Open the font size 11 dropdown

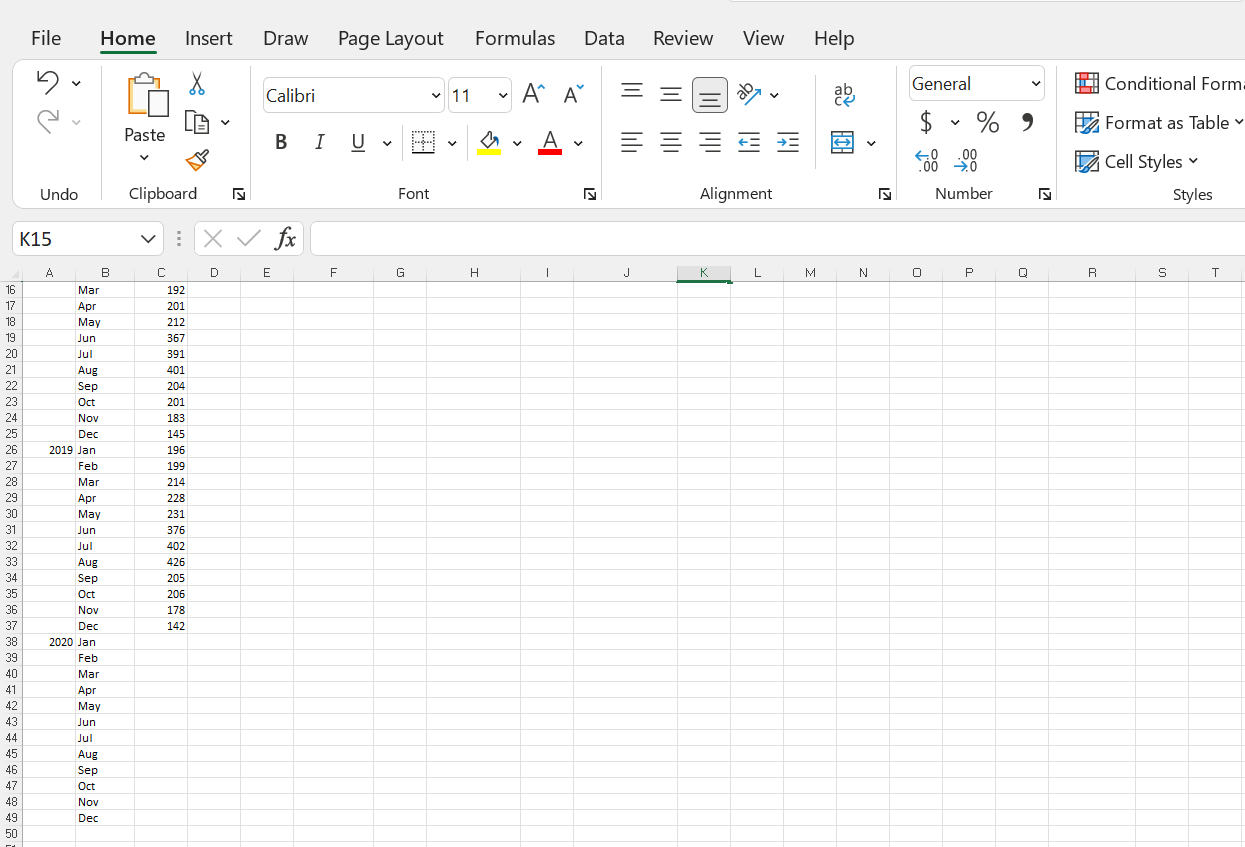[x=503, y=95]
